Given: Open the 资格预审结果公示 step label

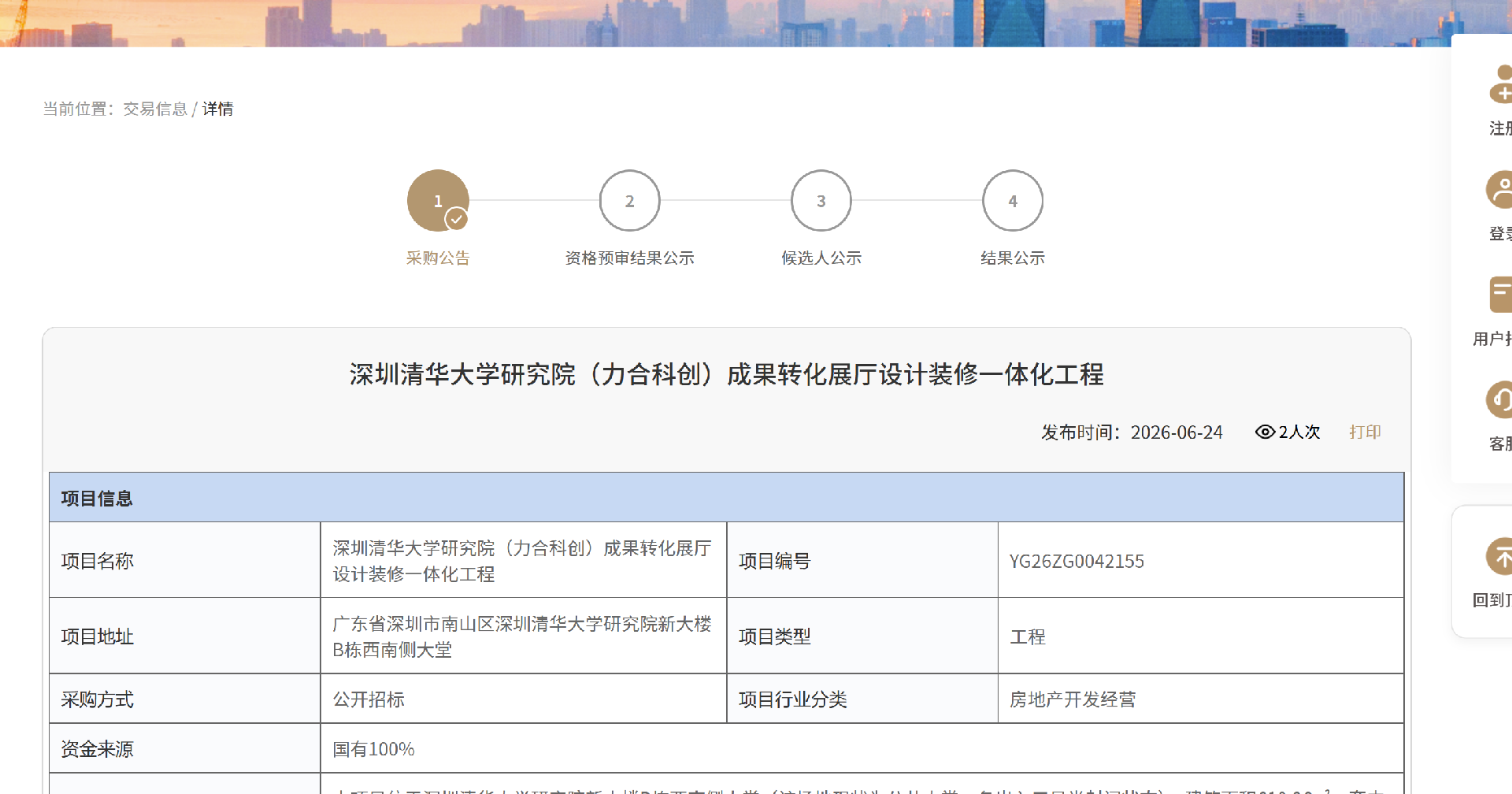Looking at the screenshot, I should (x=629, y=258).
